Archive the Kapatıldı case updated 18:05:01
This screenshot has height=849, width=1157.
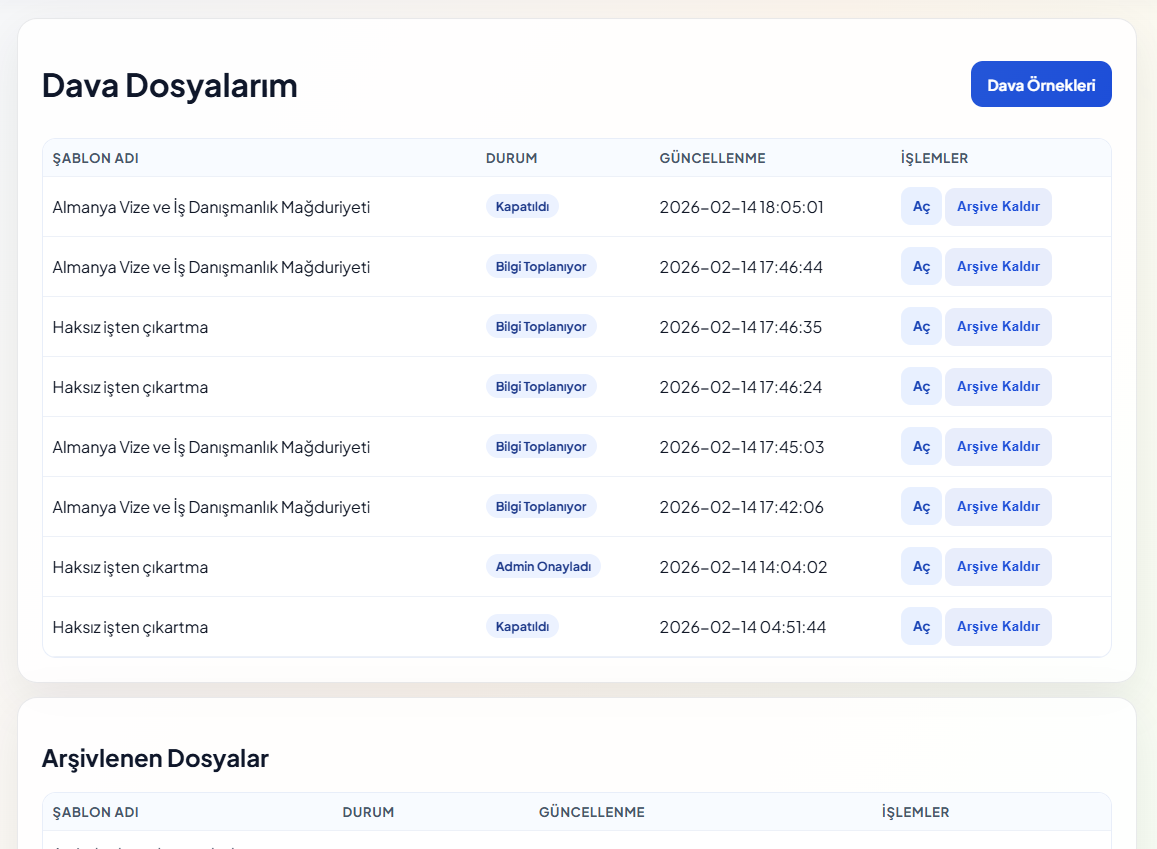point(998,206)
